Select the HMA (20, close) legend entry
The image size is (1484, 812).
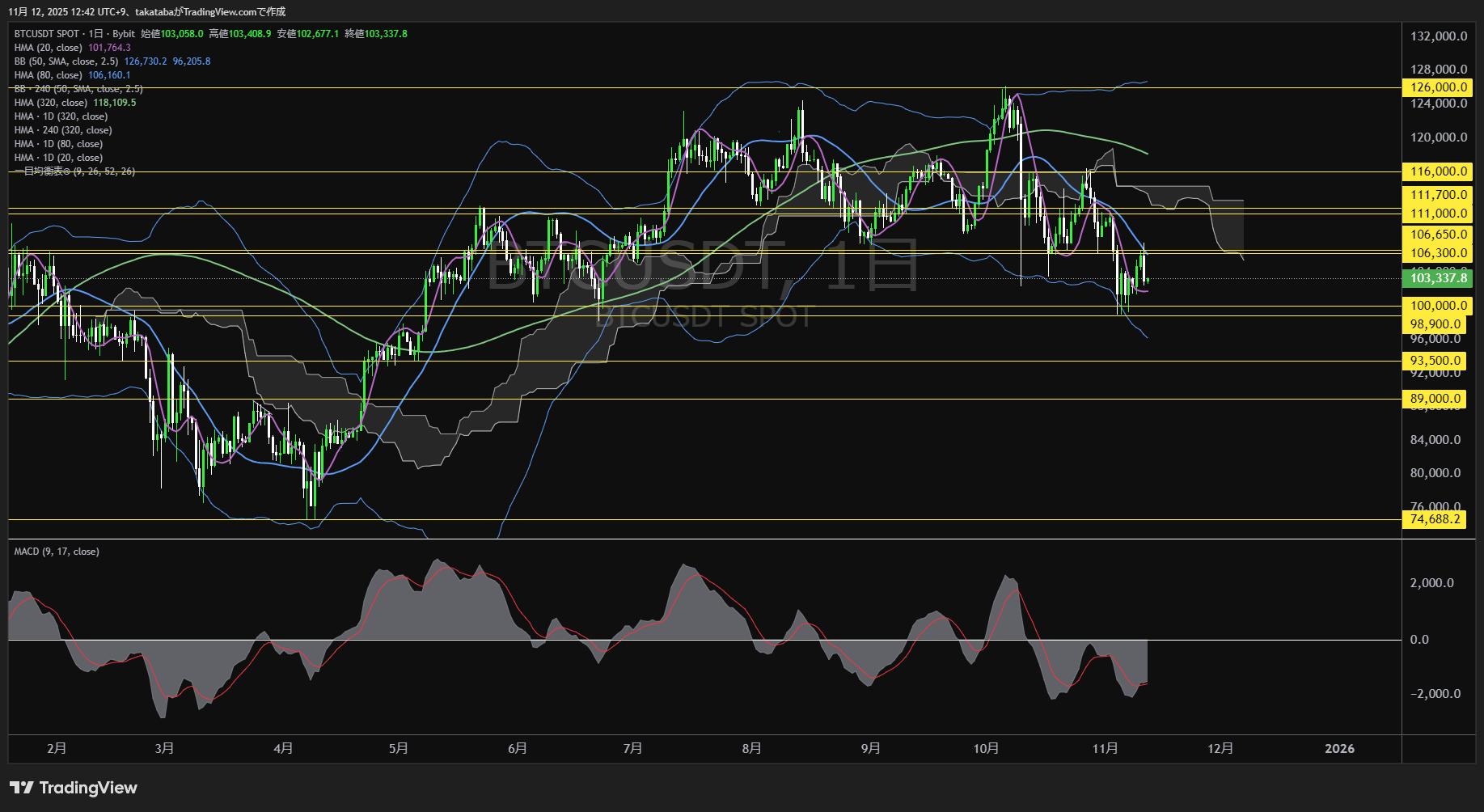click(49, 48)
